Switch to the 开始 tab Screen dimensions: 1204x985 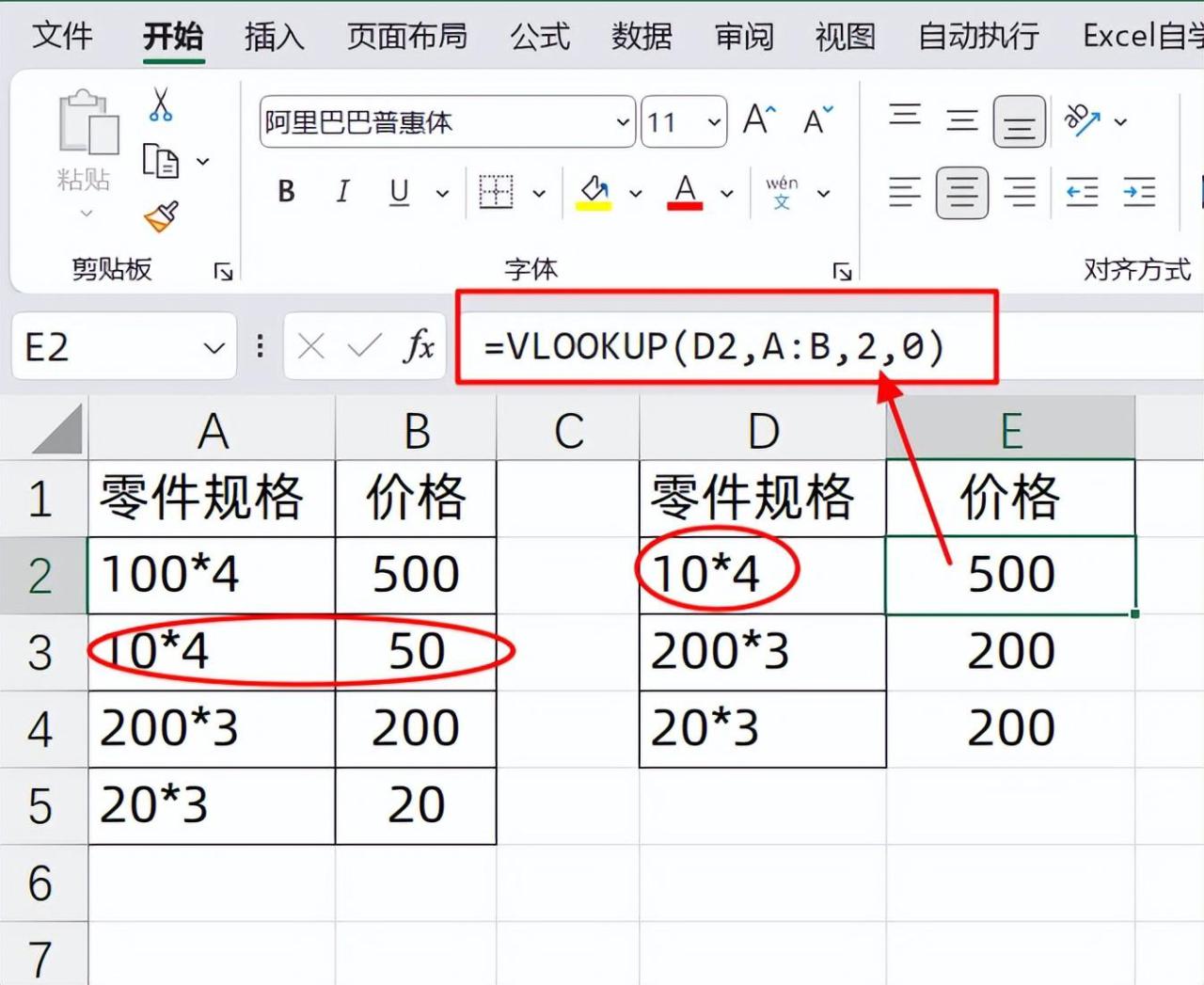tap(173, 36)
